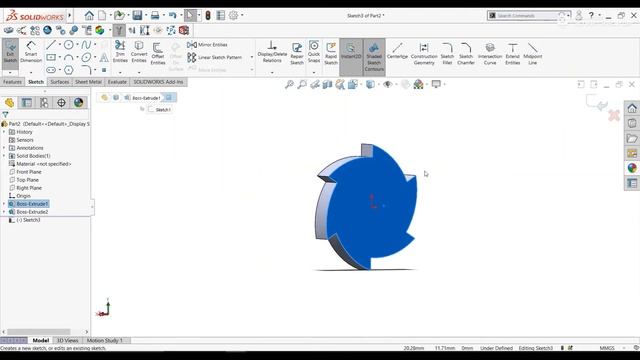Click Trim Entities tool
This screenshot has width=640, height=360.
[120, 51]
